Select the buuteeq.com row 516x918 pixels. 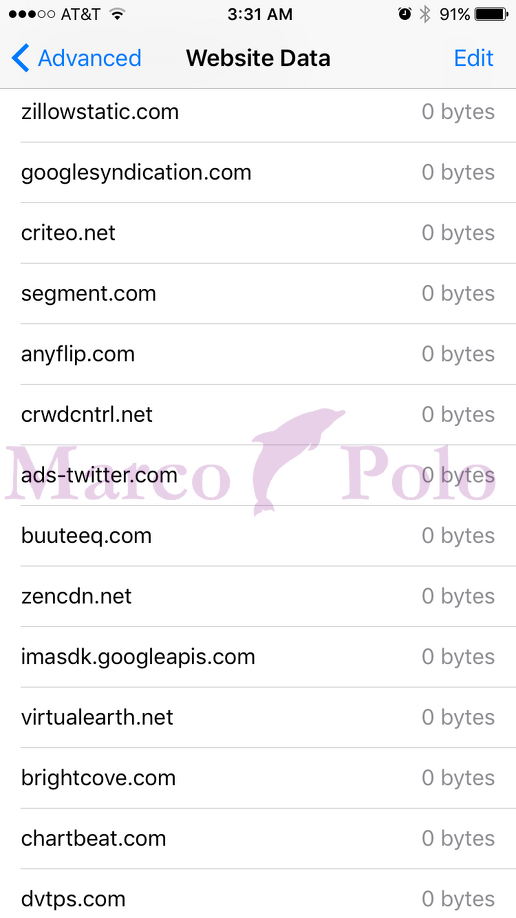258,536
